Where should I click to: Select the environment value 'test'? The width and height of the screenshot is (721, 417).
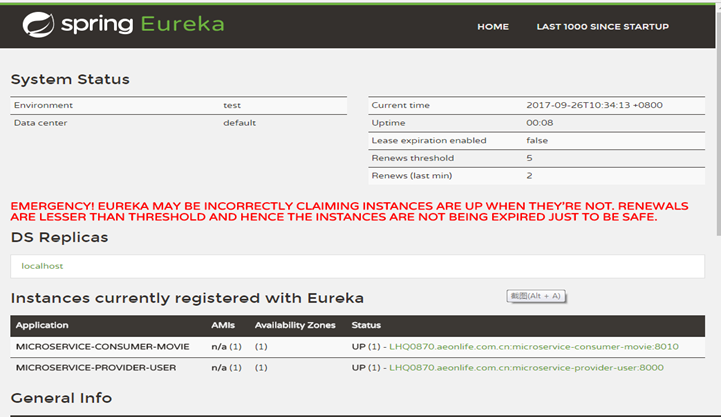pos(232,105)
